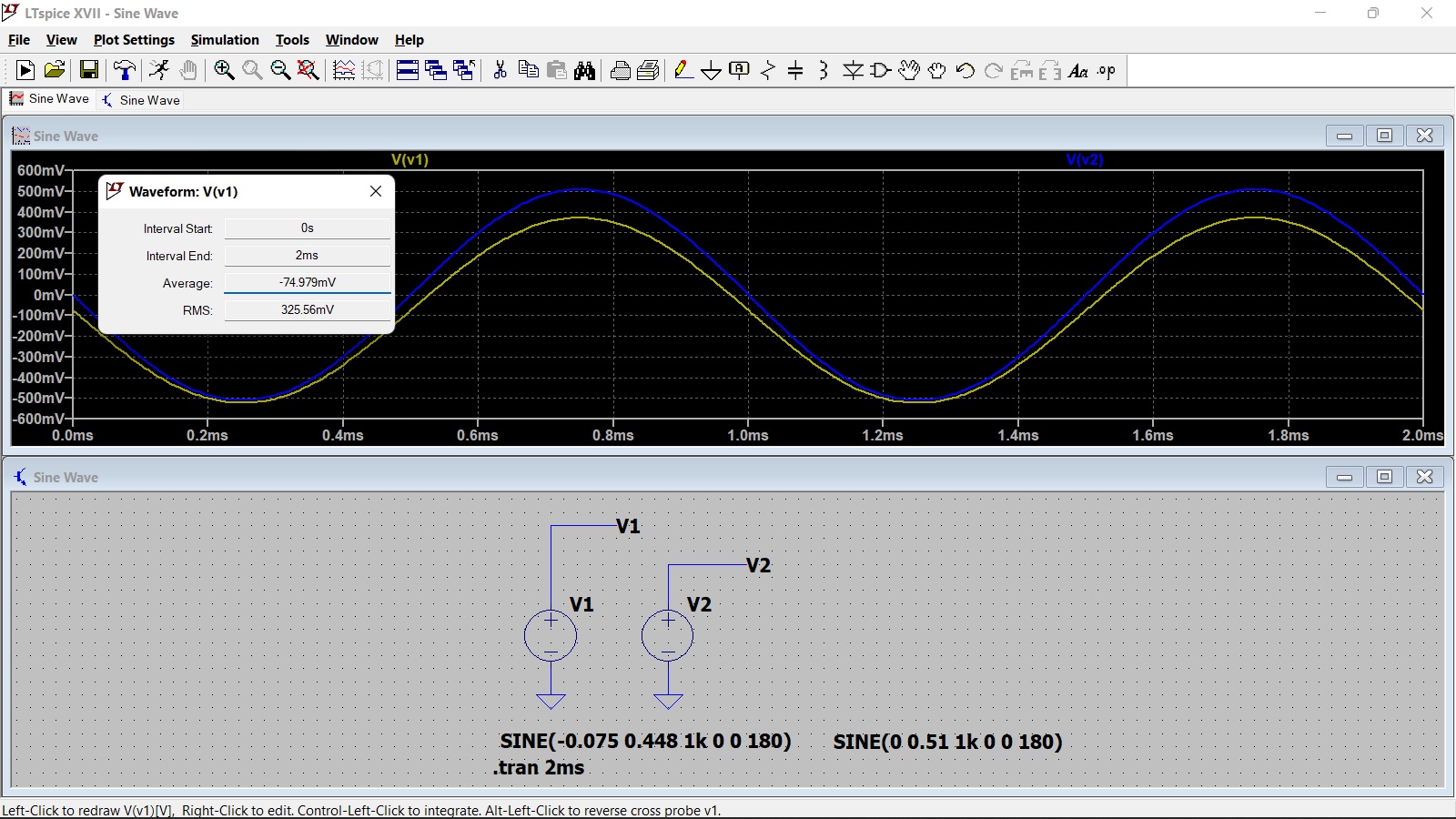Place an Inductor from the toolbar
1456x819 pixels.
[x=824, y=70]
